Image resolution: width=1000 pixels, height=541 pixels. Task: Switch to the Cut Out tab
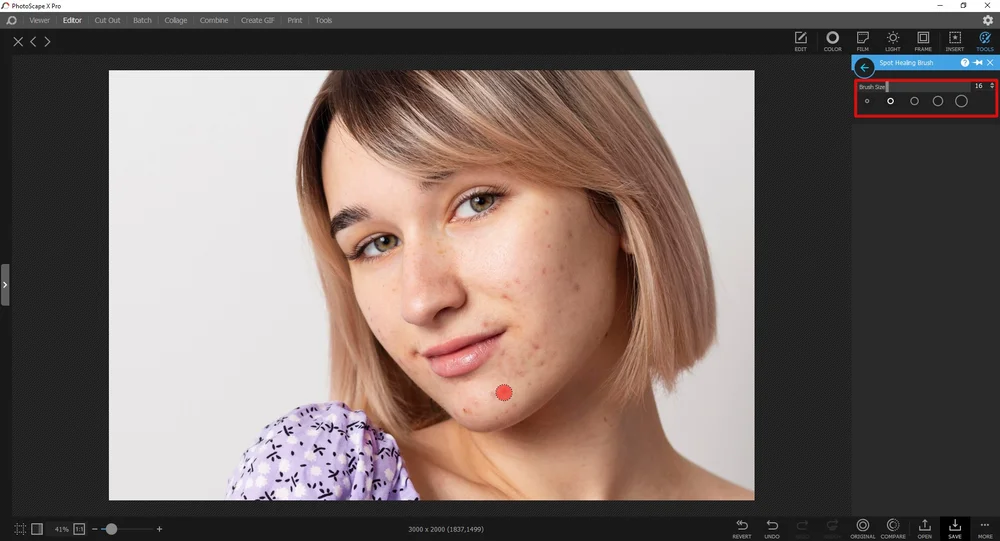click(x=107, y=20)
